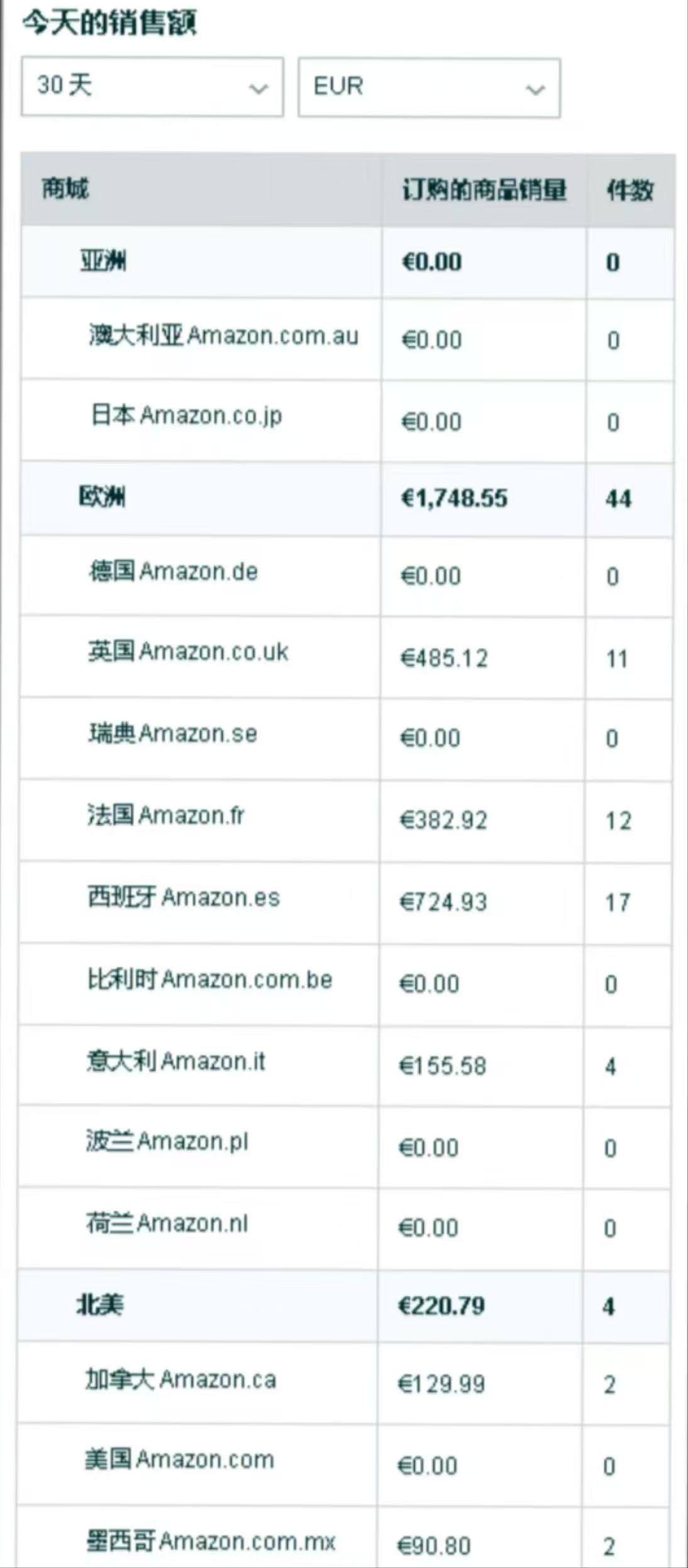Open the EUR currency dropdown
The width and height of the screenshot is (688, 1568).
pos(428,88)
